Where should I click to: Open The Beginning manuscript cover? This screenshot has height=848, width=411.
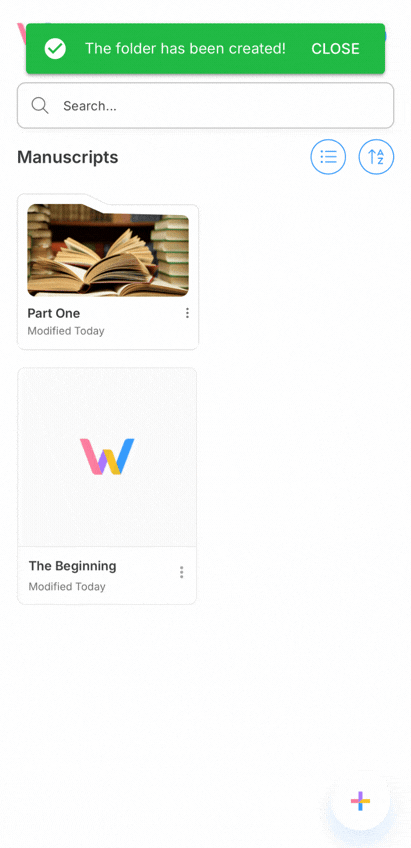pyautogui.click(x=107, y=458)
